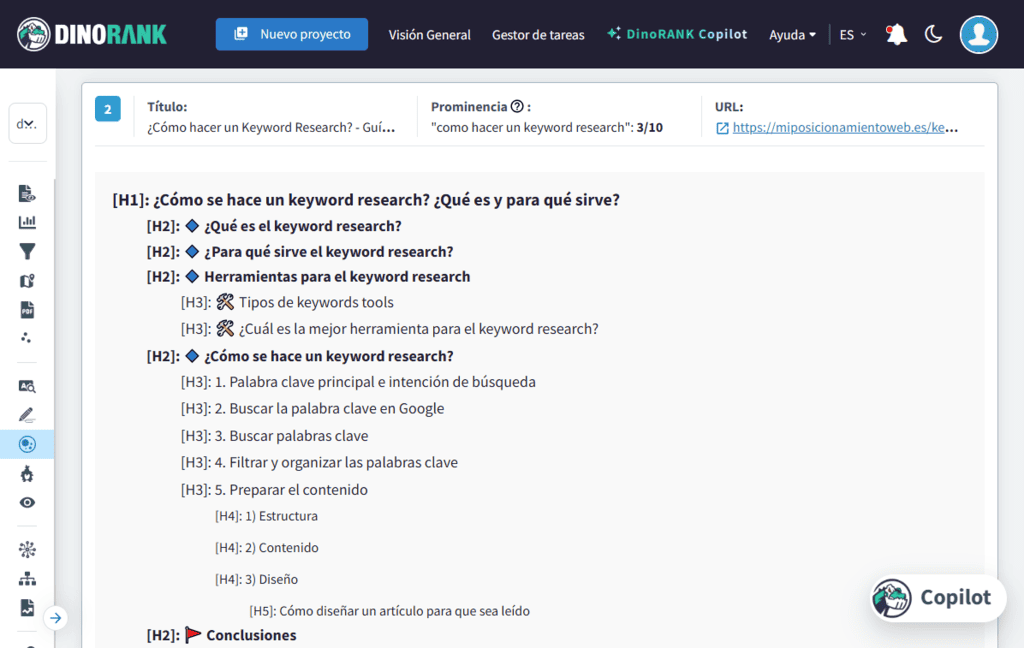Open the ES language selector
Image resolution: width=1024 pixels, height=648 pixels.
coord(853,35)
